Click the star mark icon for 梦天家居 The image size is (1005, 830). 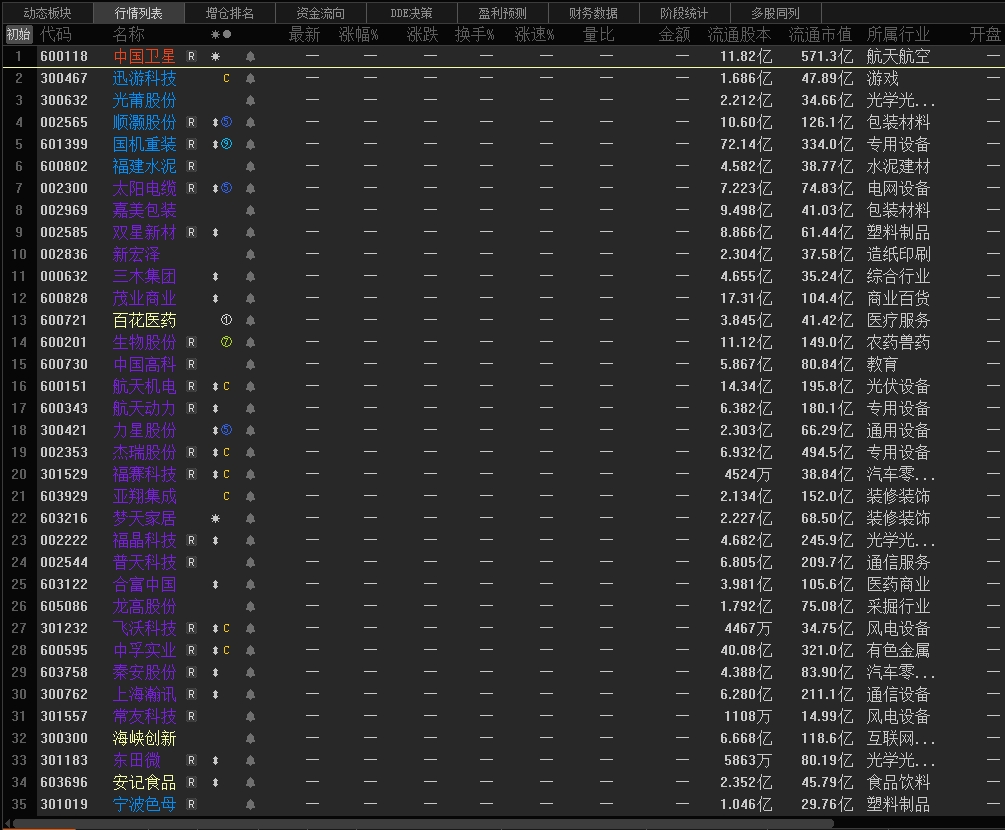[x=215, y=518]
